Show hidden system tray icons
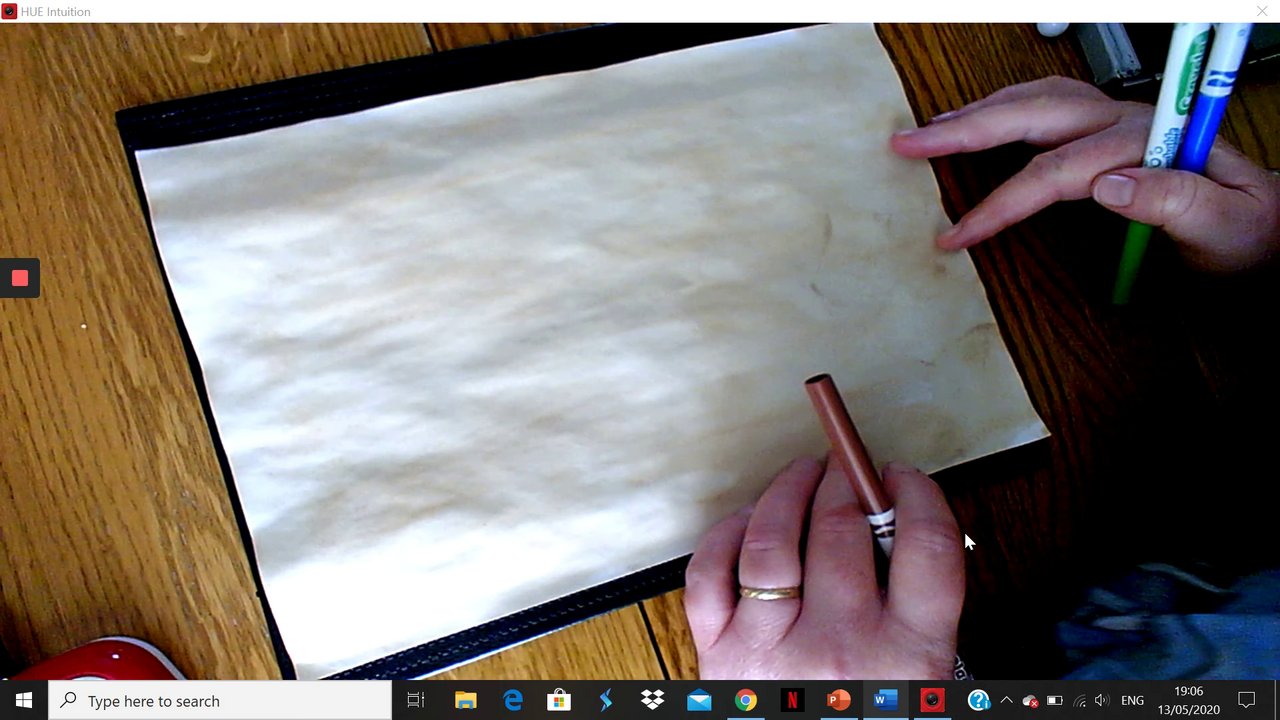 tap(1006, 700)
